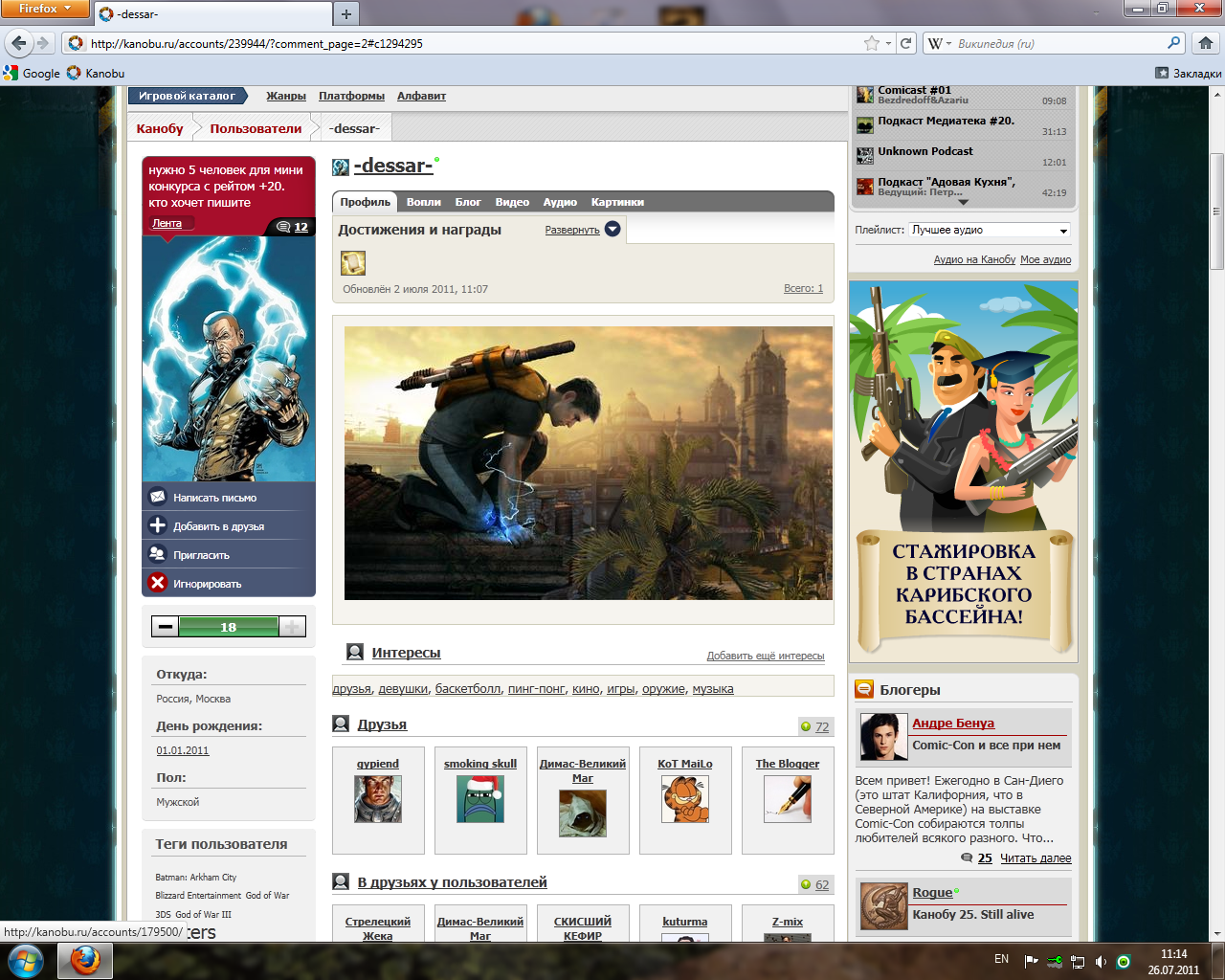Open the Андре Бенуа blogger link
Image resolution: width=1225 pixels, height=980 pixels.
coord(953,724)
